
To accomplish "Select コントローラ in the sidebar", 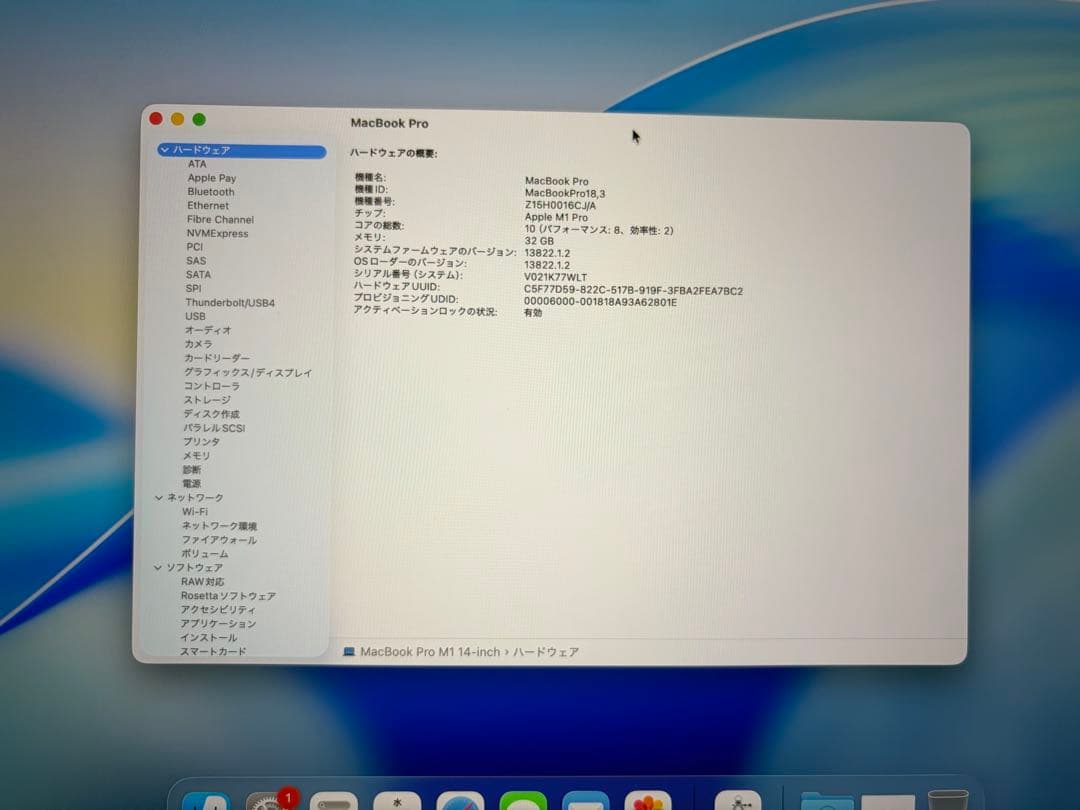I will pos(212,386).
